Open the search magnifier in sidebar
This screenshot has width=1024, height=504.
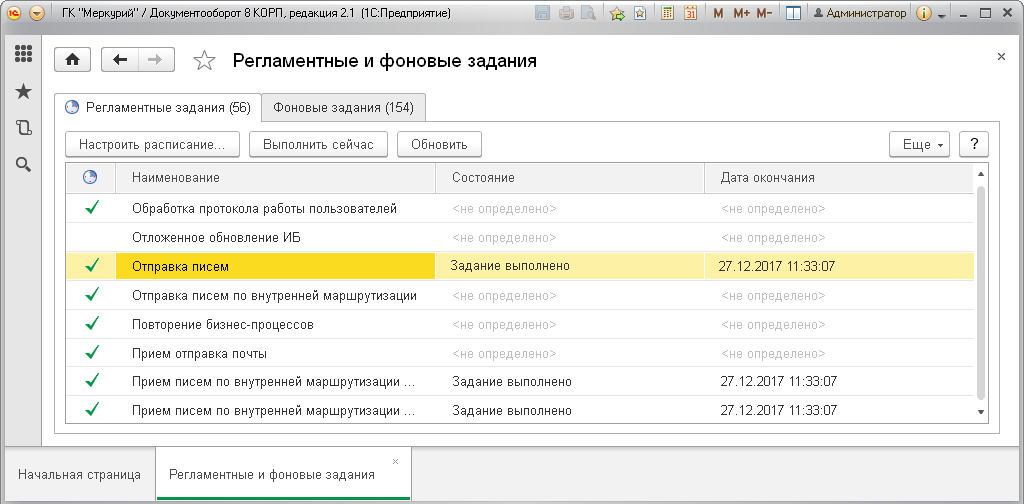pyautogui.click(x=24, y=165)
